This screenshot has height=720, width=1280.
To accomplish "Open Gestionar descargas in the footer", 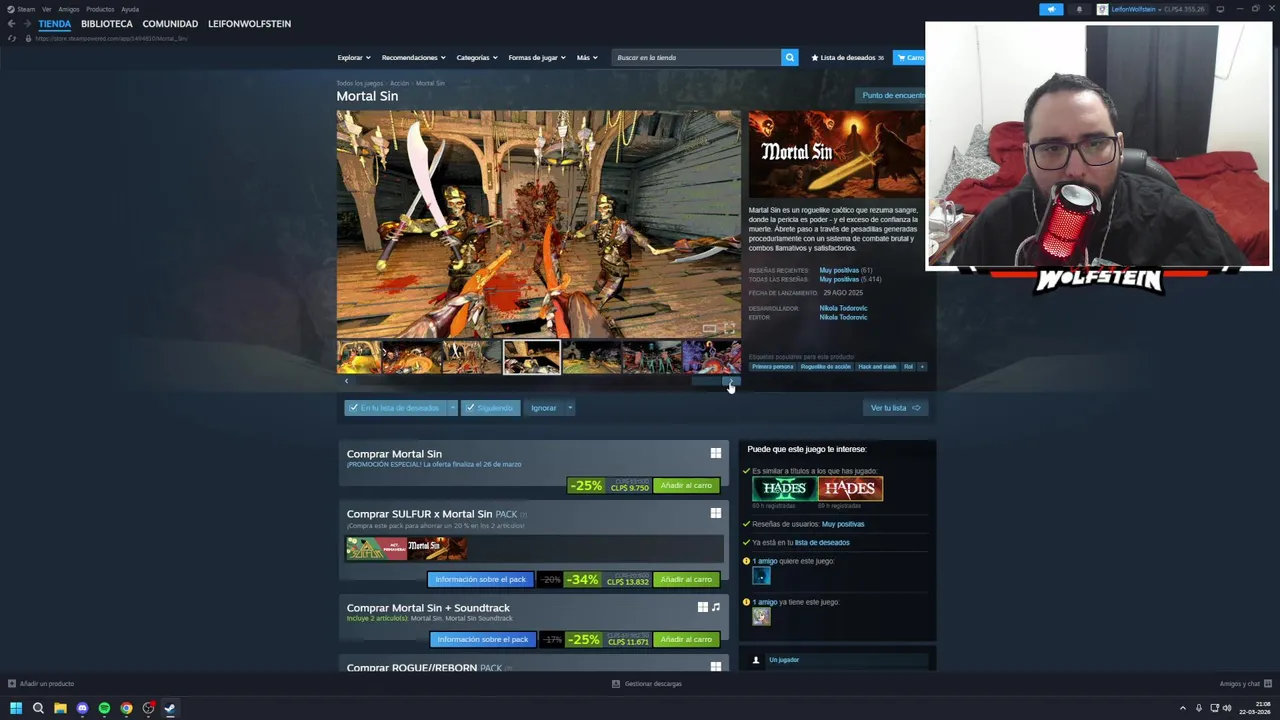I will pos(646,684).
